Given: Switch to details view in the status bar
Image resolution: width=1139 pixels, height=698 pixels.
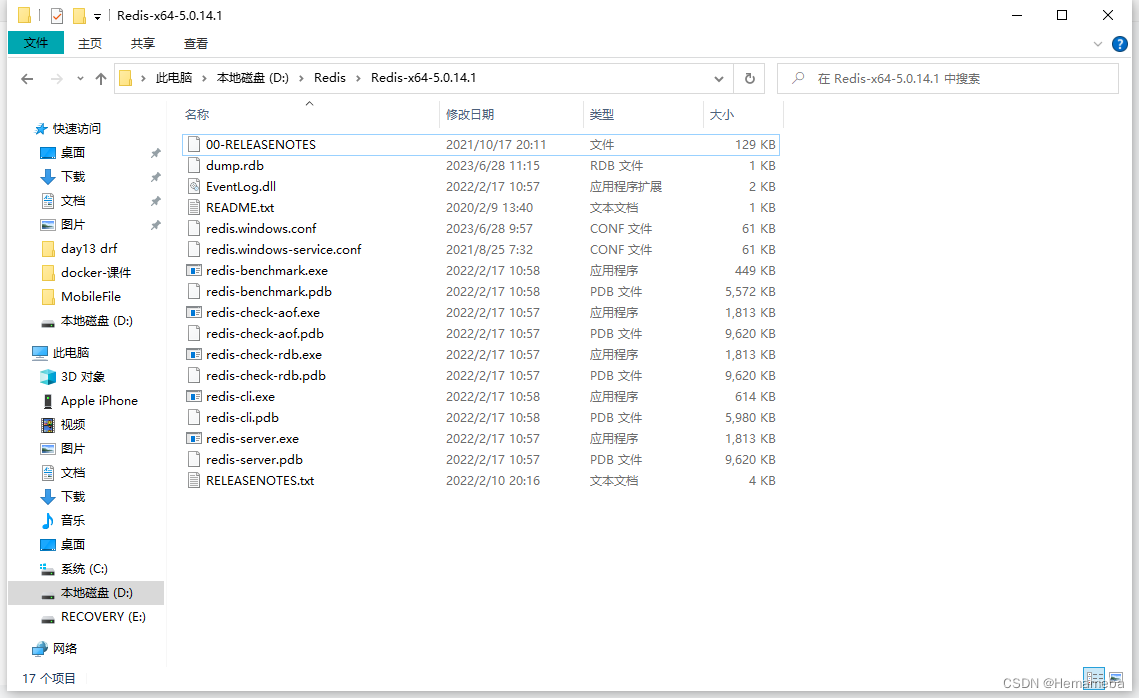Looking at the screenshot, I should (1094, 678).
